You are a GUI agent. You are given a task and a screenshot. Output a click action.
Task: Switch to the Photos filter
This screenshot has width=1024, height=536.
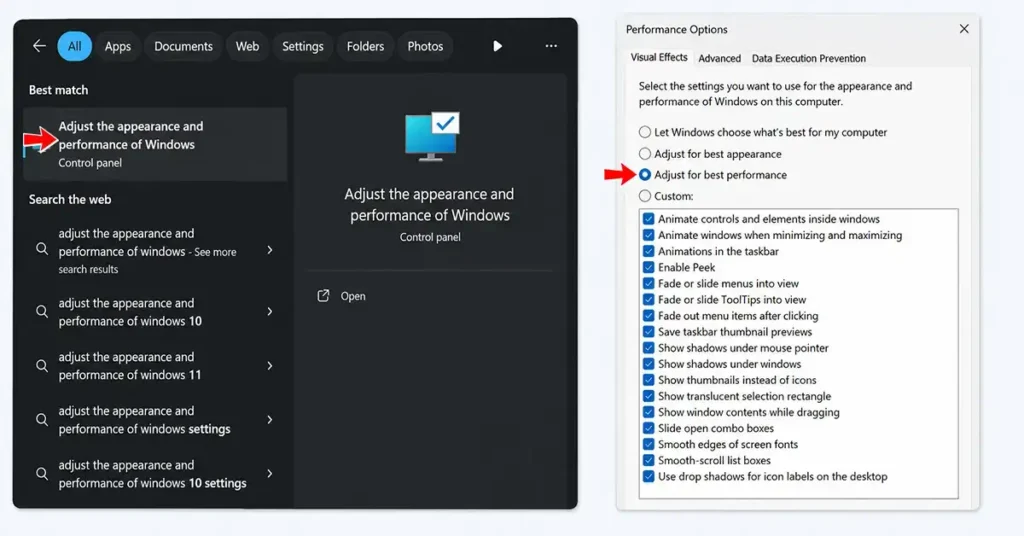425,46
